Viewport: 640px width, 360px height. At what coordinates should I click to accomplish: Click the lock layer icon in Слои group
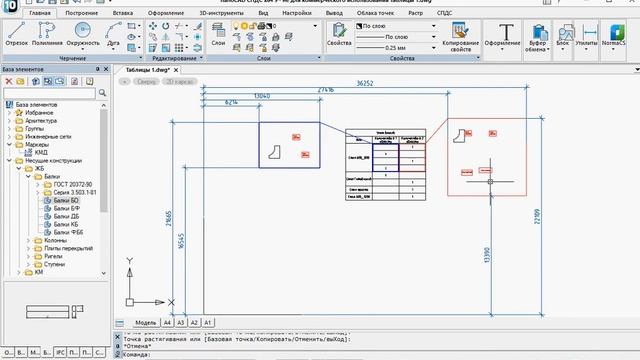tap(276, 38)
